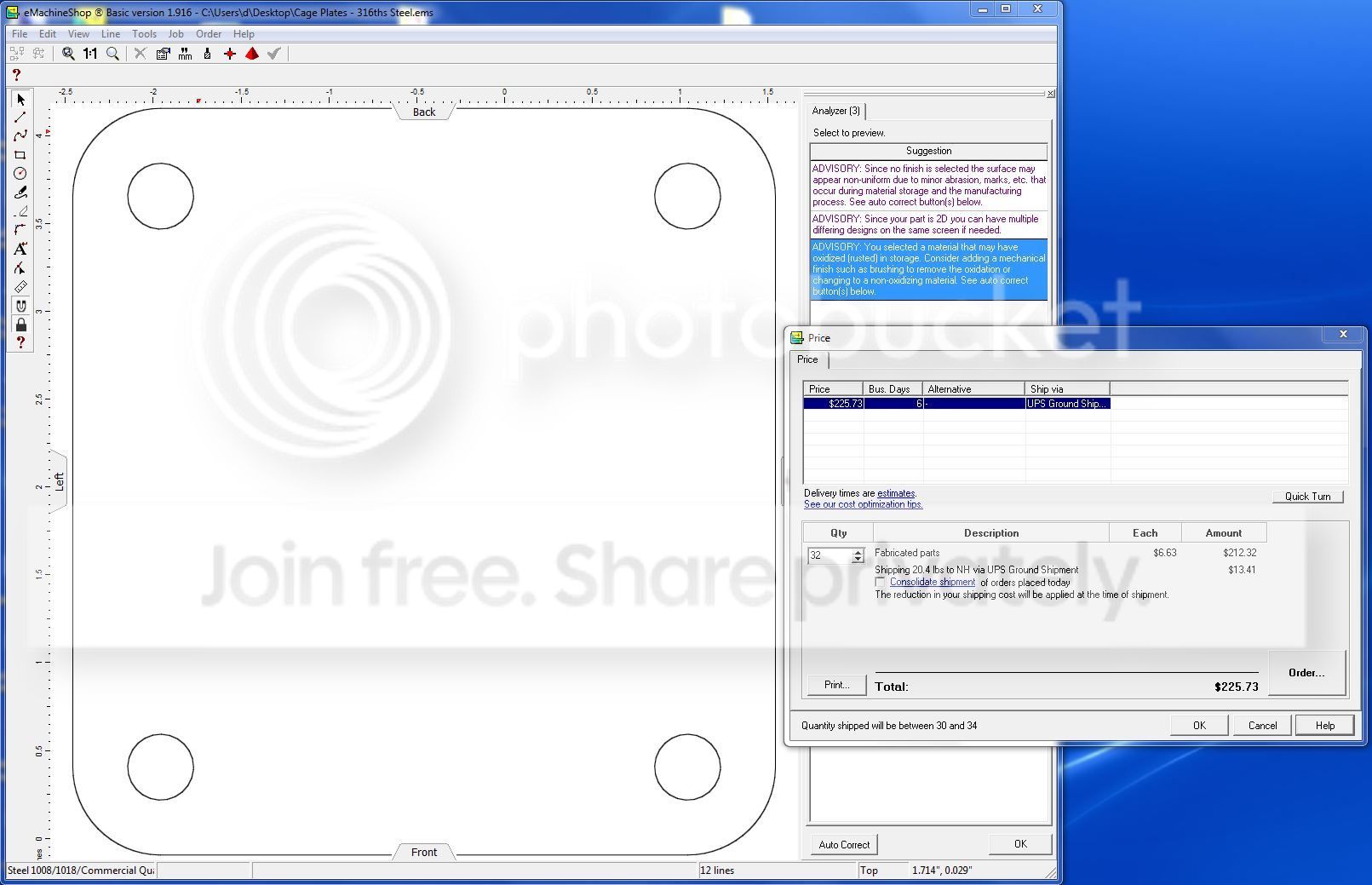Select the $225.73 UPS Ground price row
The height and width of the screenshot is (885, 1372).
click(956, 404)
